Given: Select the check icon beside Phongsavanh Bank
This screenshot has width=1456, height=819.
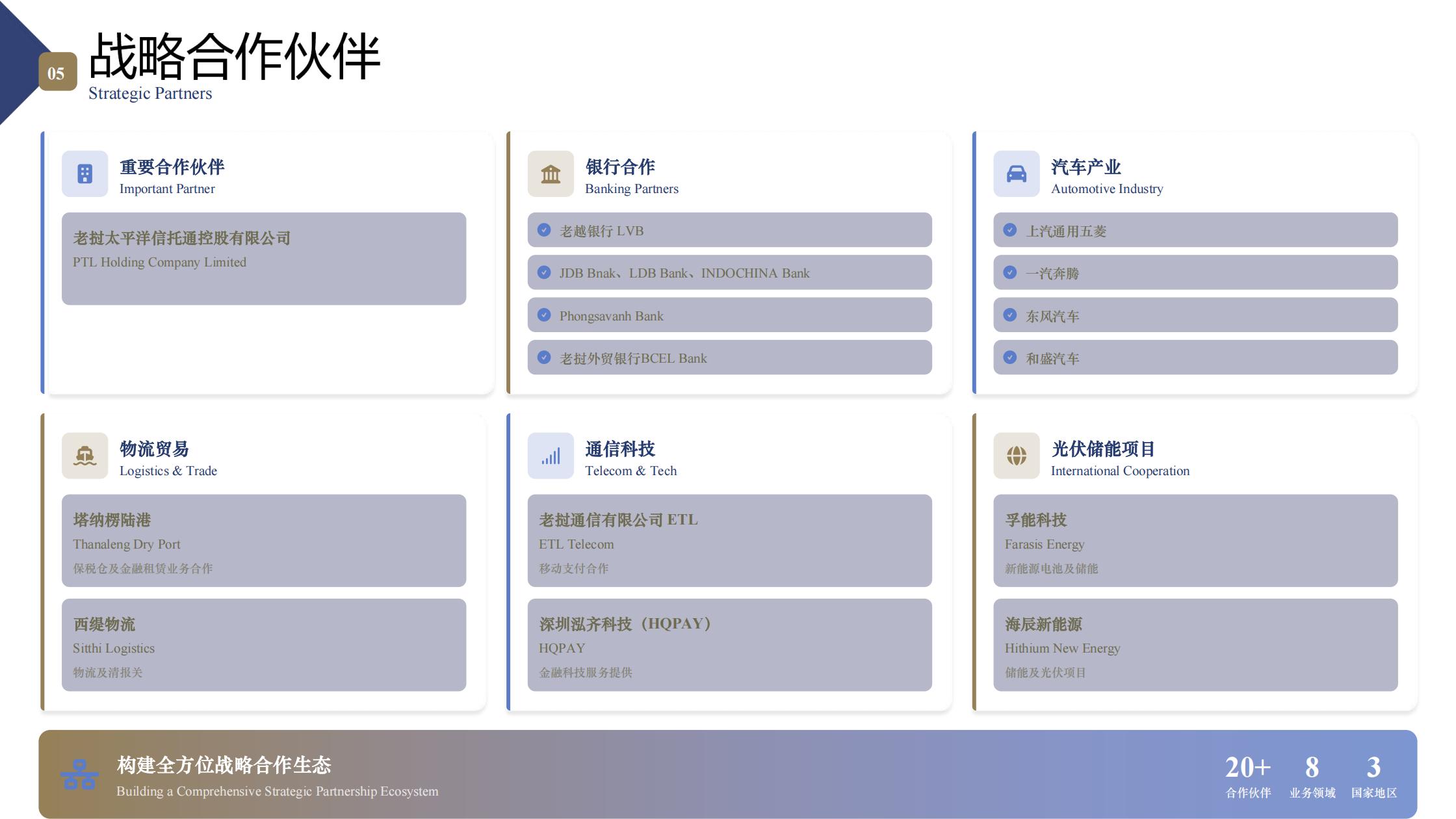Looking at the screenshot, I should (x=544, y=315).
